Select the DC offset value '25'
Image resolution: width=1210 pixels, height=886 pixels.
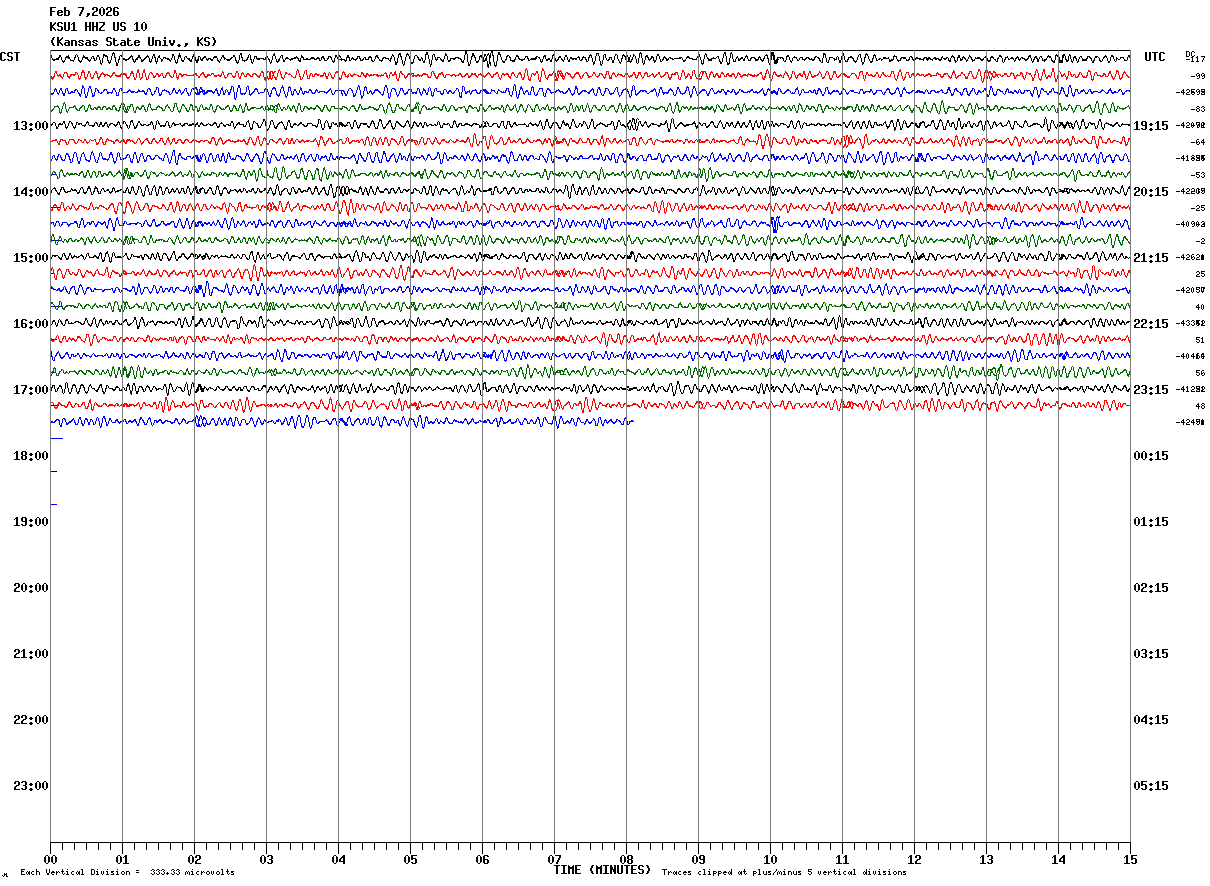pos(1200,274)
